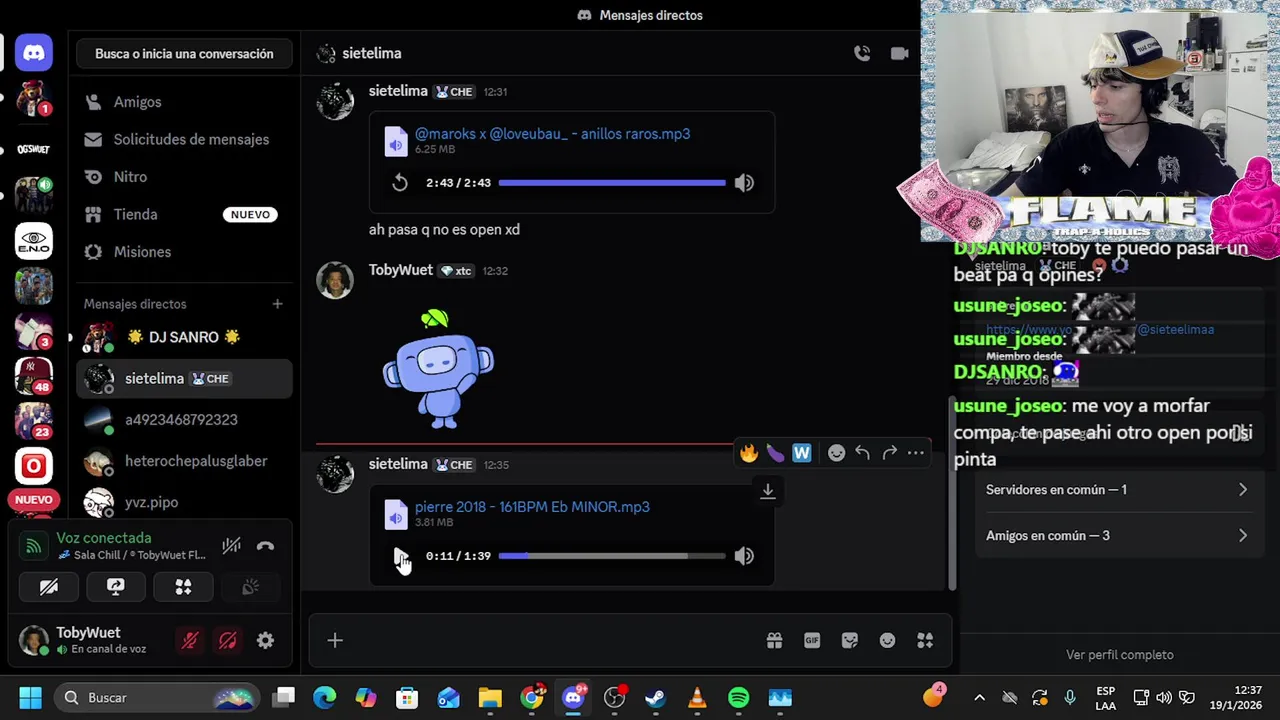Seek in the pierre 2018 audio progress bar
This screenshot has width=1280, height=720.
pyautogui.click(x=612, y=556)
